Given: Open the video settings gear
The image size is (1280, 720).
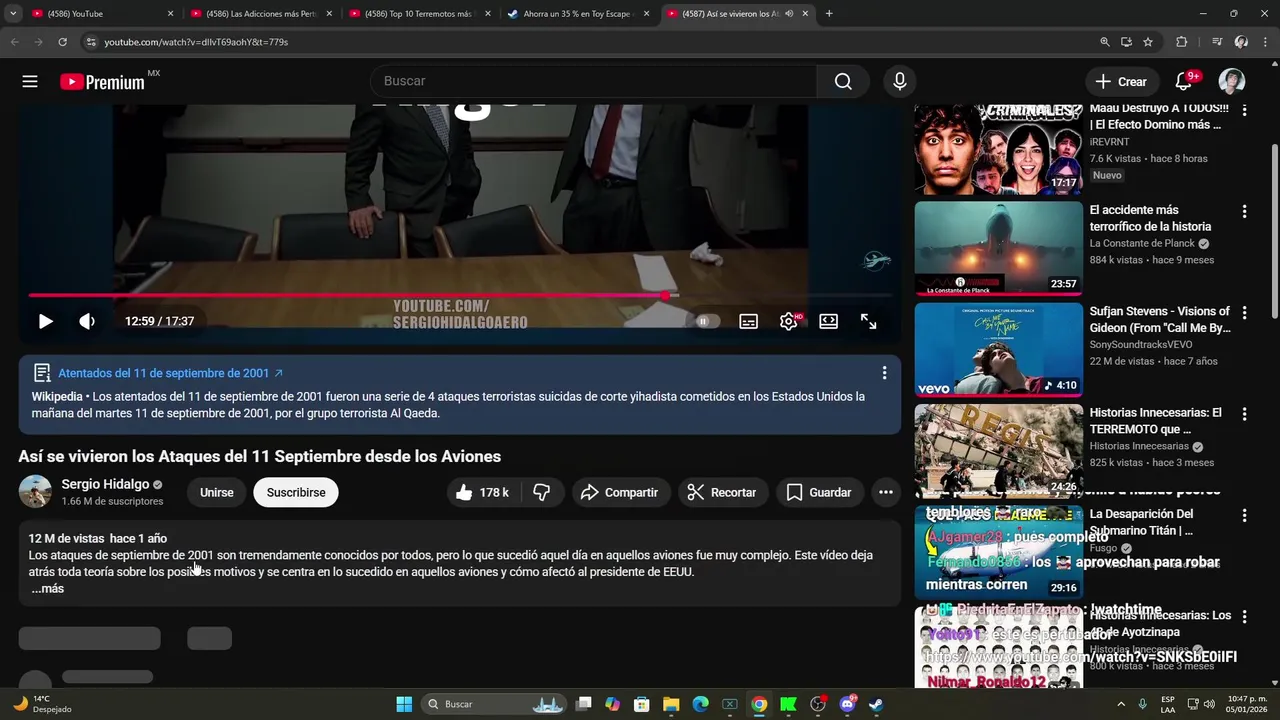Looking at the screenshot, I should [x=789, y=321].
